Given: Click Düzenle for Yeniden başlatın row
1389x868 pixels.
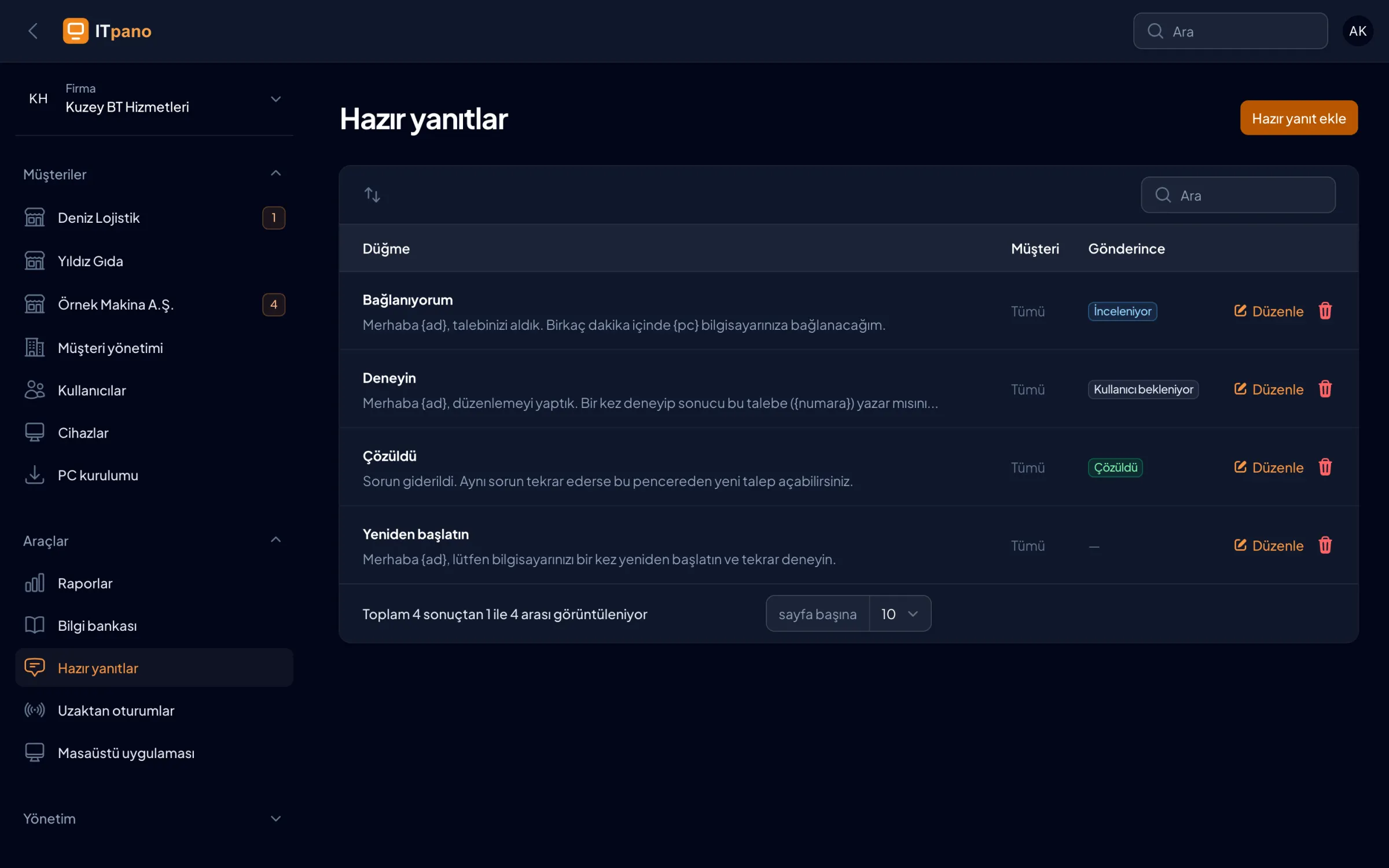Looking at the screenshot, I should point(1269,546).
